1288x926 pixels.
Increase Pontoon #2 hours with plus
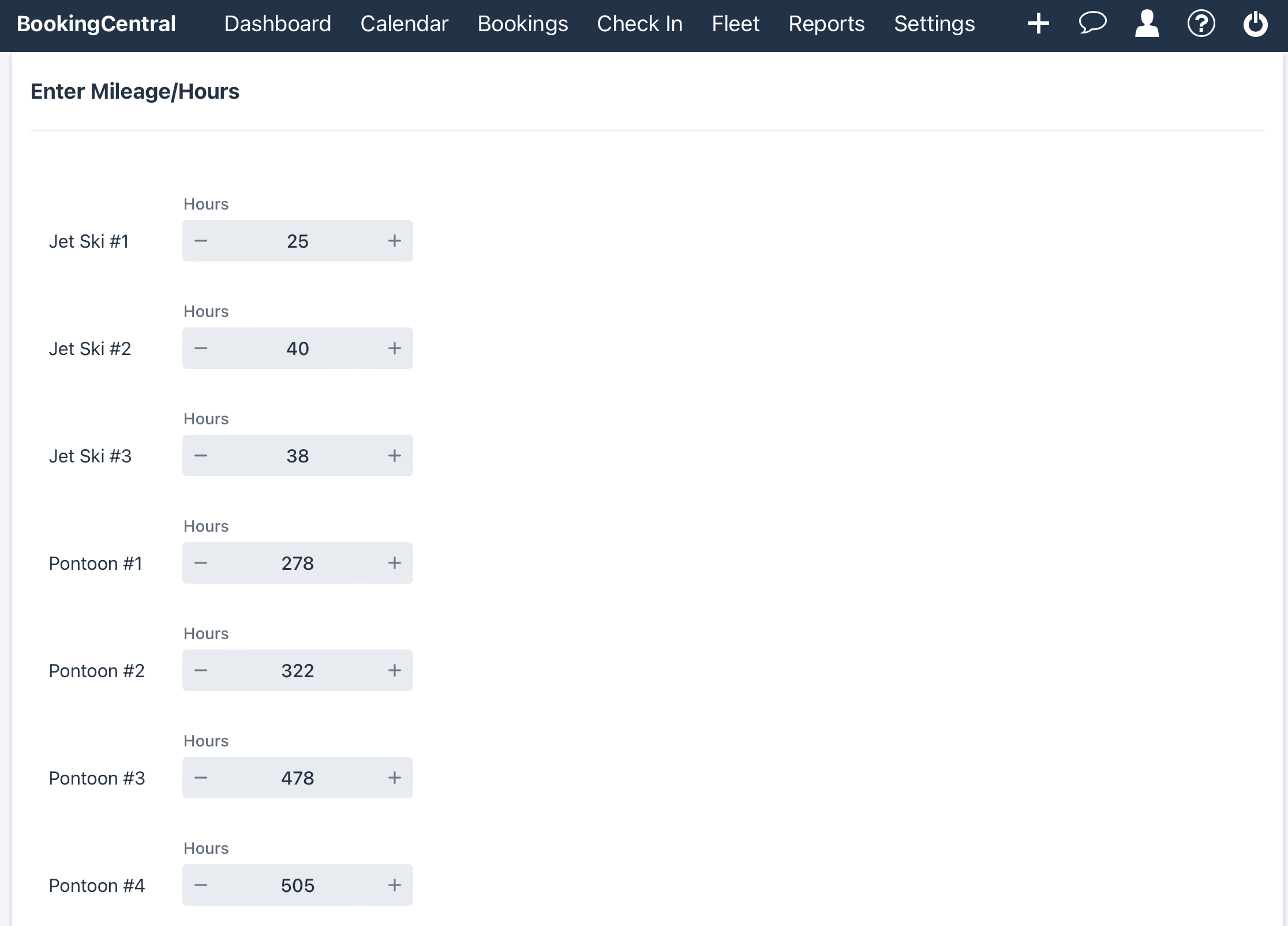[x=395, y=670]
